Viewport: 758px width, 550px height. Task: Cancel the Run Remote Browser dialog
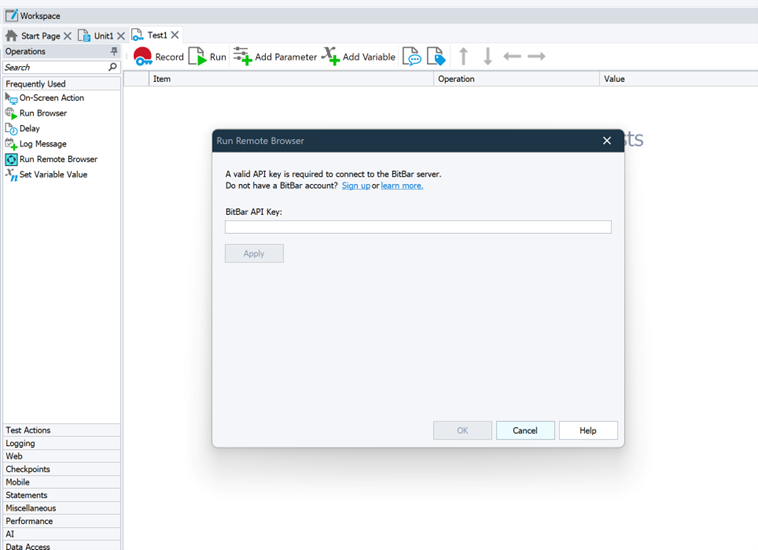(525, 431)
